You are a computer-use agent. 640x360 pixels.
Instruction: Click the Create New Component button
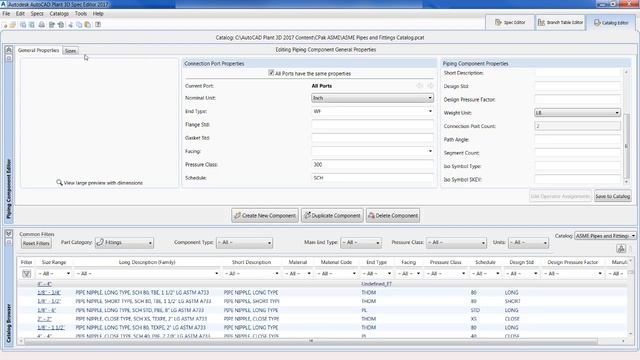coord(265,216)
